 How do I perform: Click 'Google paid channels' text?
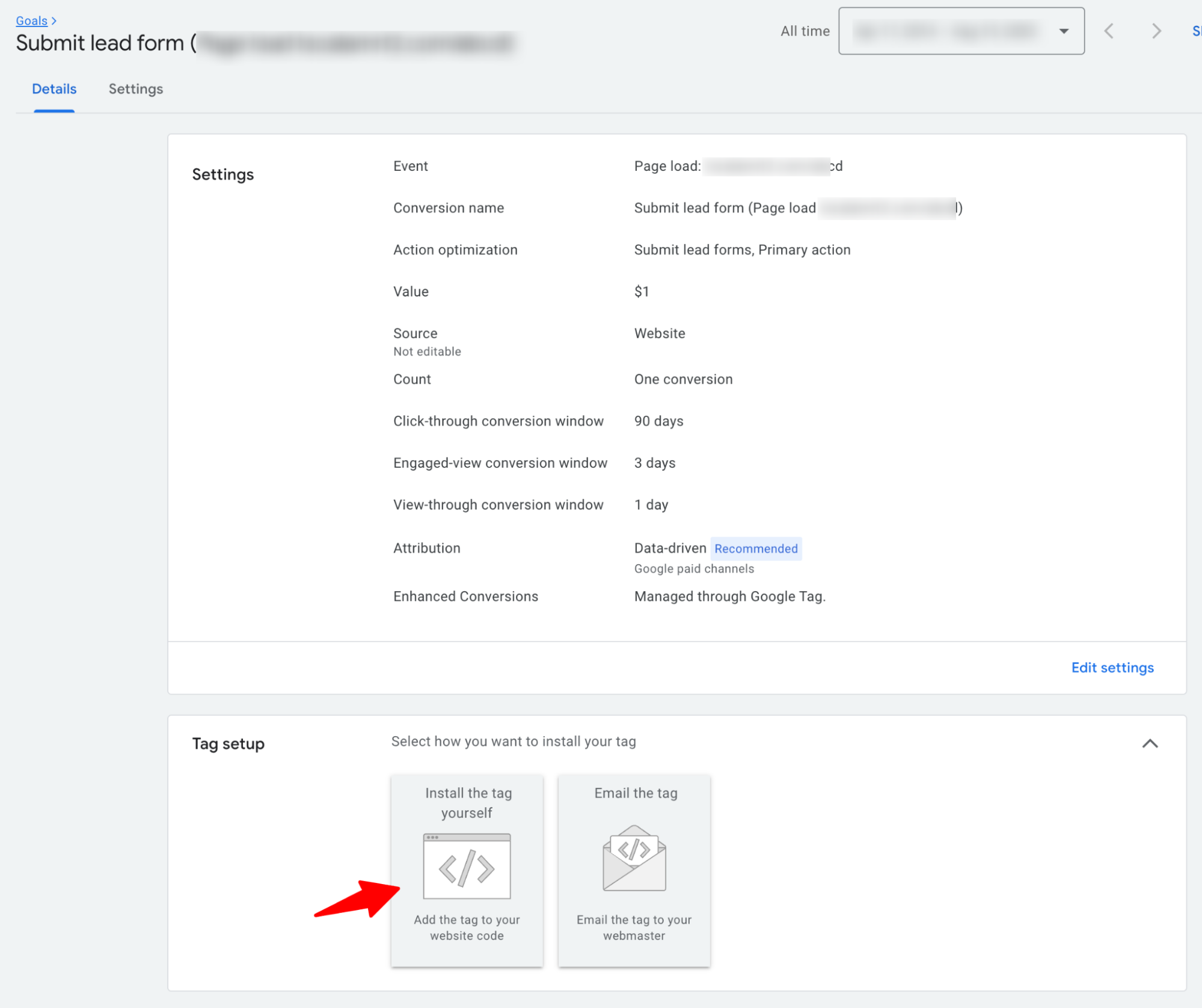(x=693, y=569)
